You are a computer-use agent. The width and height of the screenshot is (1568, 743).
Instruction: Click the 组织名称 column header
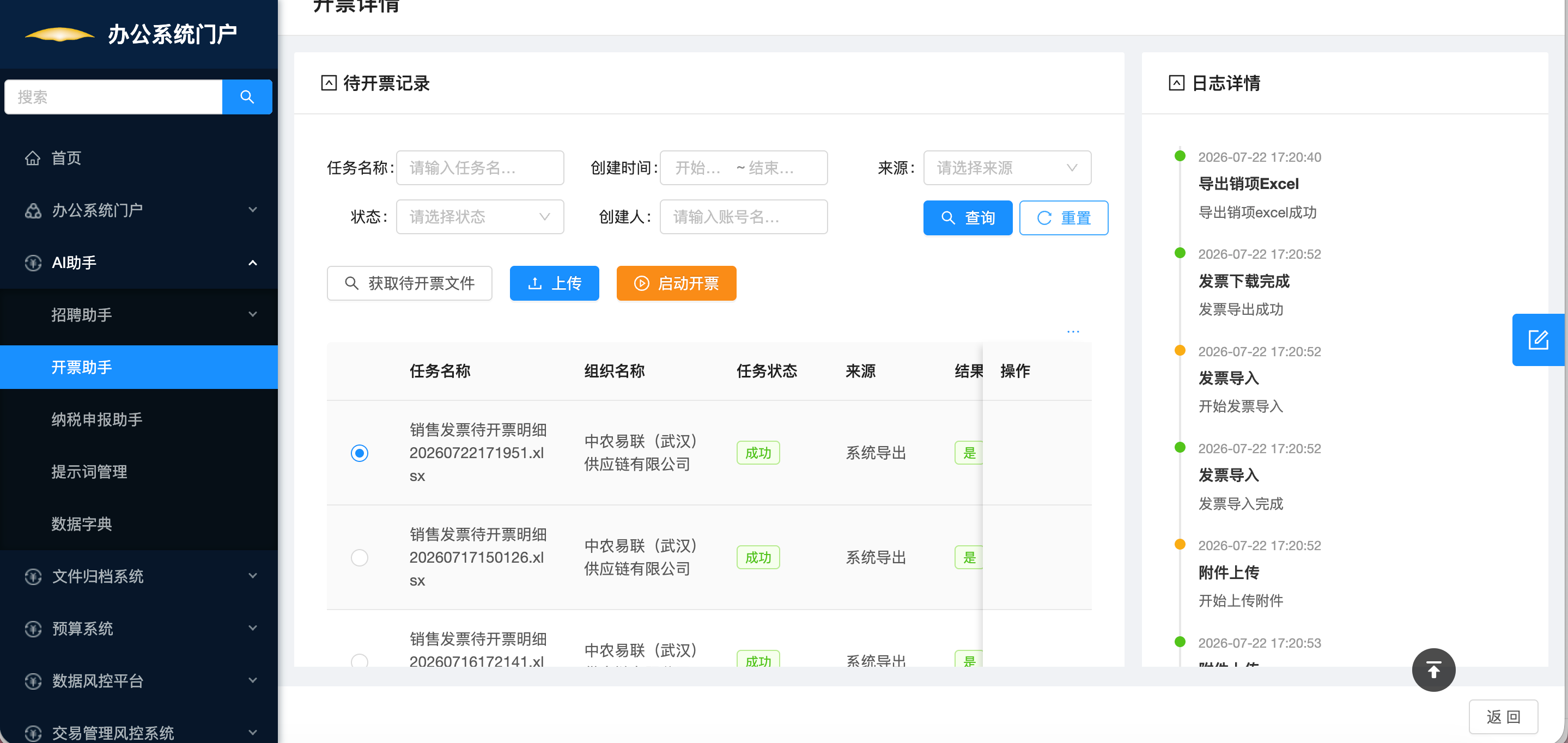pos(615,371)
